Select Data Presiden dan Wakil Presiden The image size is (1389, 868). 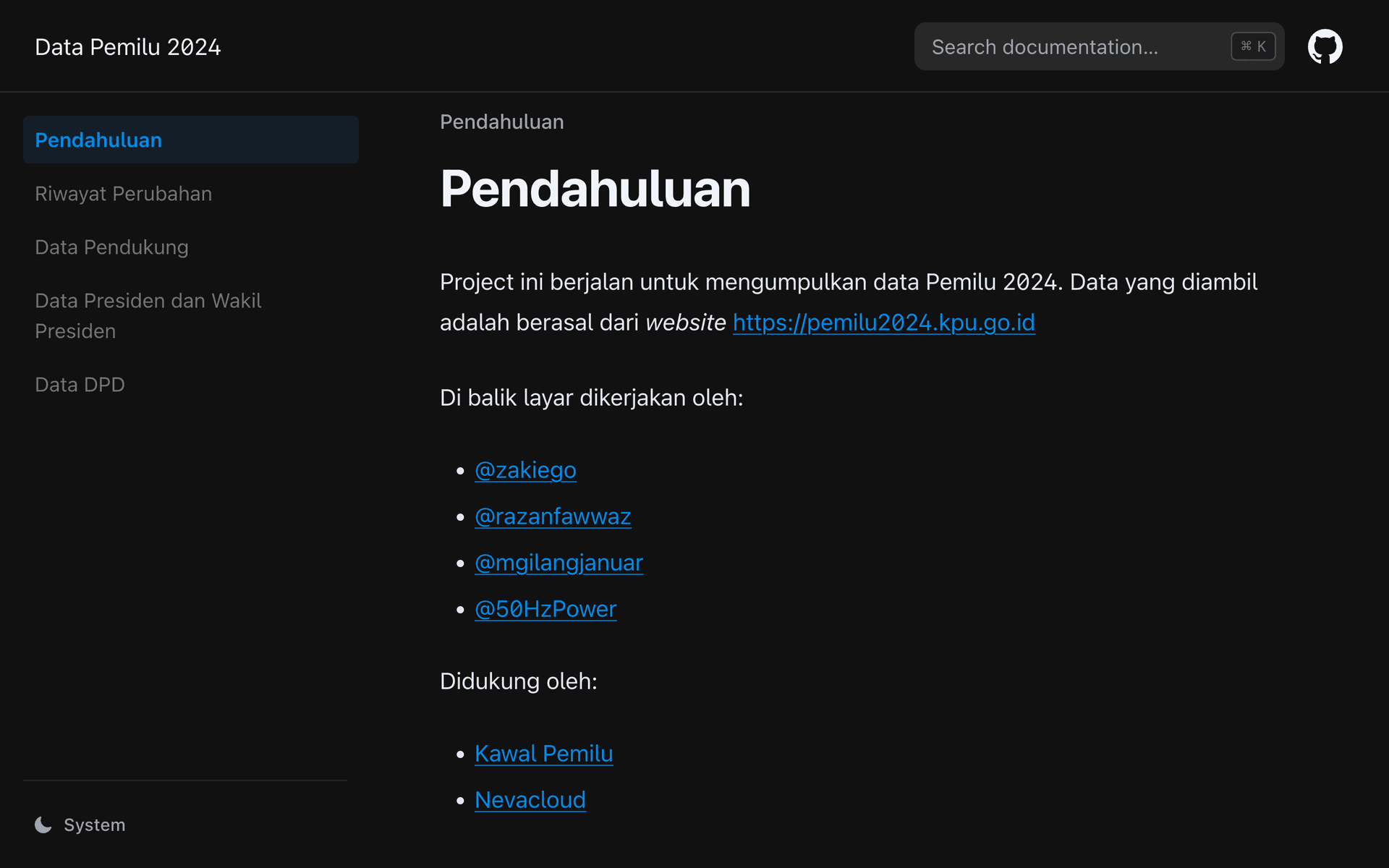pos(148,315)
